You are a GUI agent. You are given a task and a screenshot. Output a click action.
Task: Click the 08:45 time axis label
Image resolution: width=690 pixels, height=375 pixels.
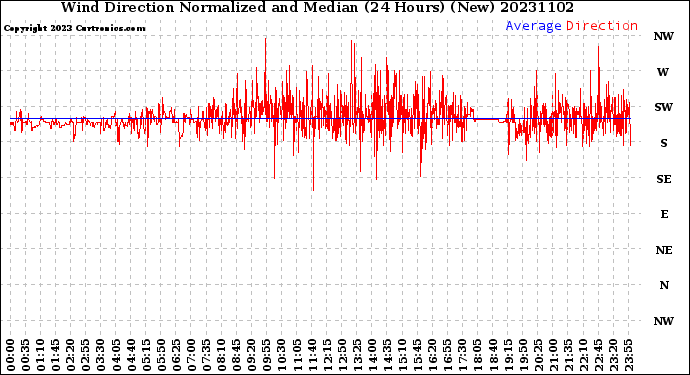[x=237, y=355]
